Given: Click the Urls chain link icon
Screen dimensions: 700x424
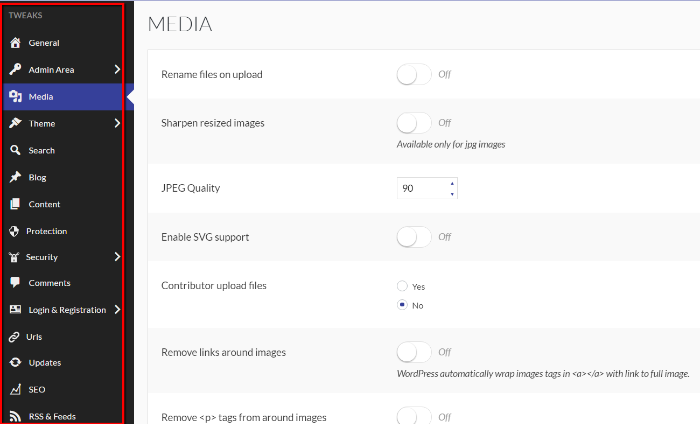Looking at the screenshot, I should tap(14, 337).
